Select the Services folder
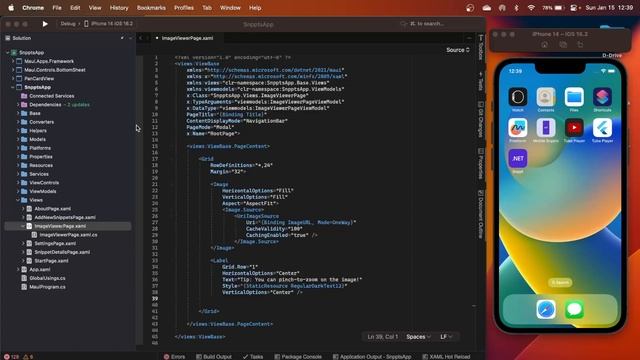640x360 pixels. 39,174
